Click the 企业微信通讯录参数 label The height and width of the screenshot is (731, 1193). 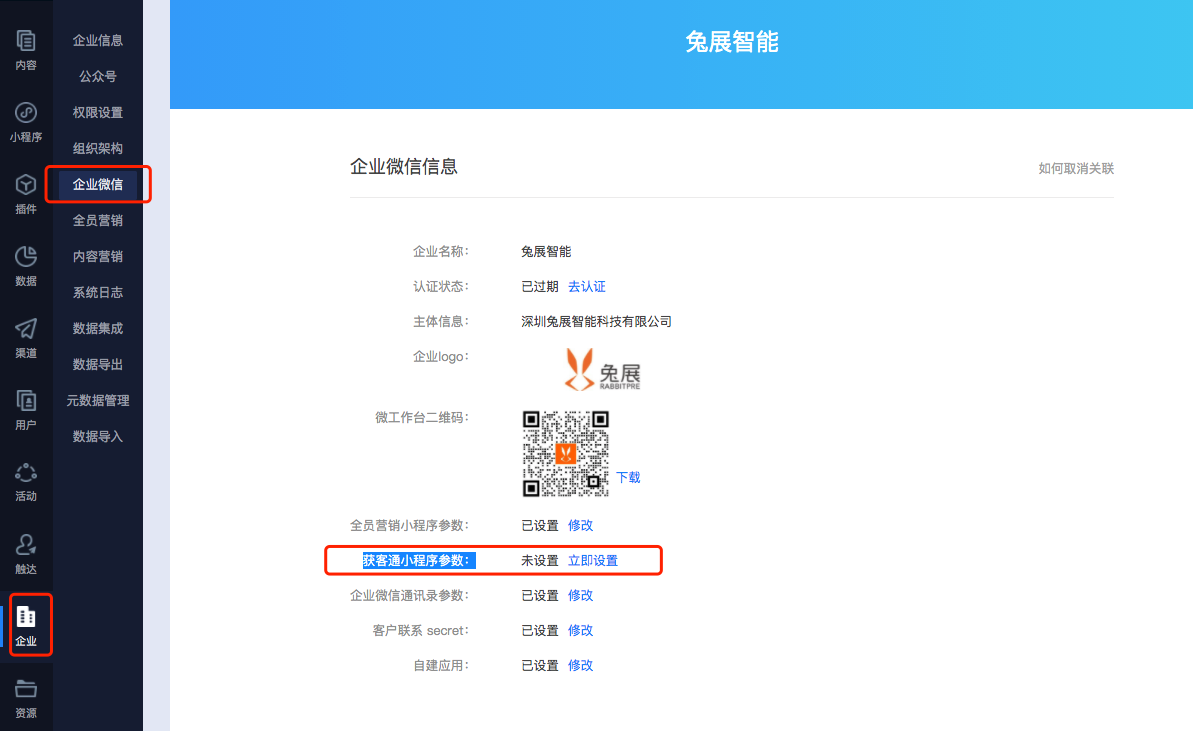coord(409,596)
